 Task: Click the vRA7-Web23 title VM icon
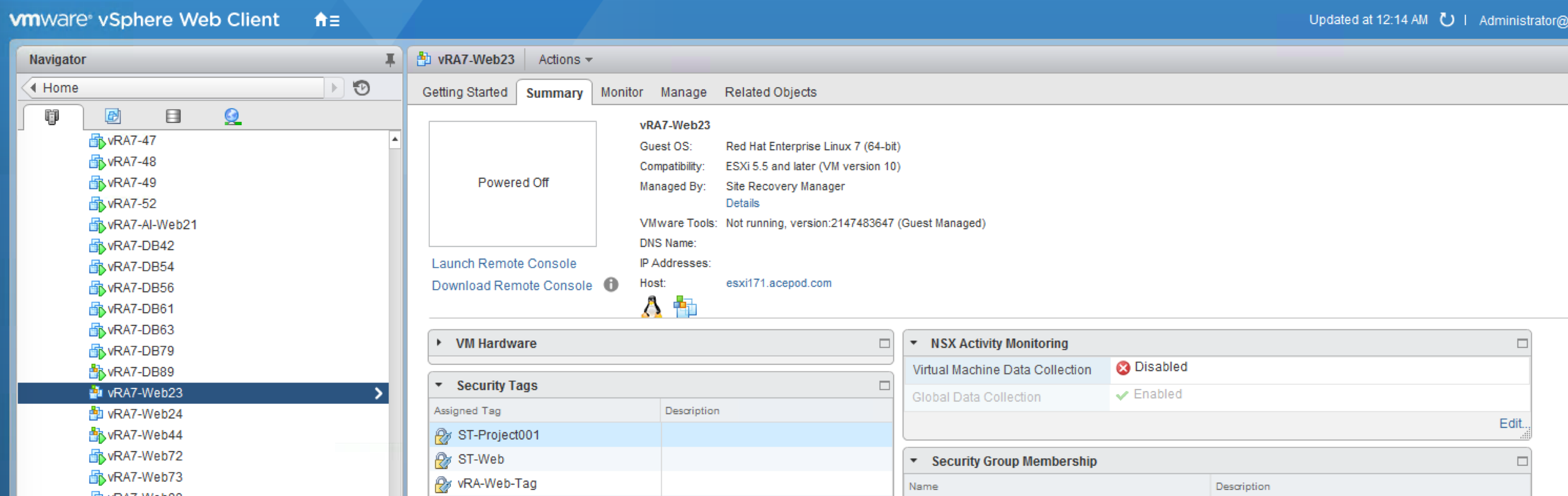[x=424, y=59]
